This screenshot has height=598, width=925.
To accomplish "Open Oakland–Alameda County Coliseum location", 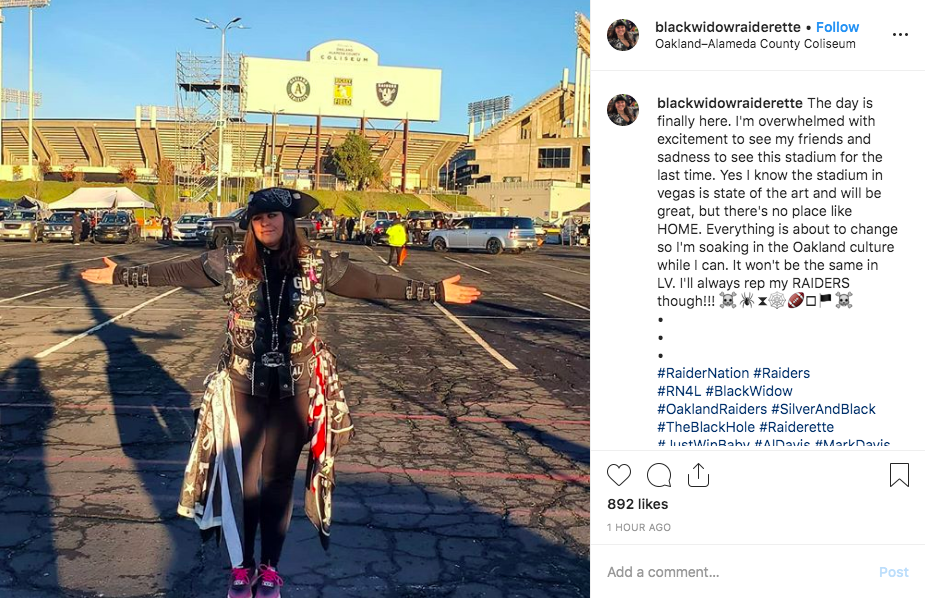I will [x=755, y=44].
